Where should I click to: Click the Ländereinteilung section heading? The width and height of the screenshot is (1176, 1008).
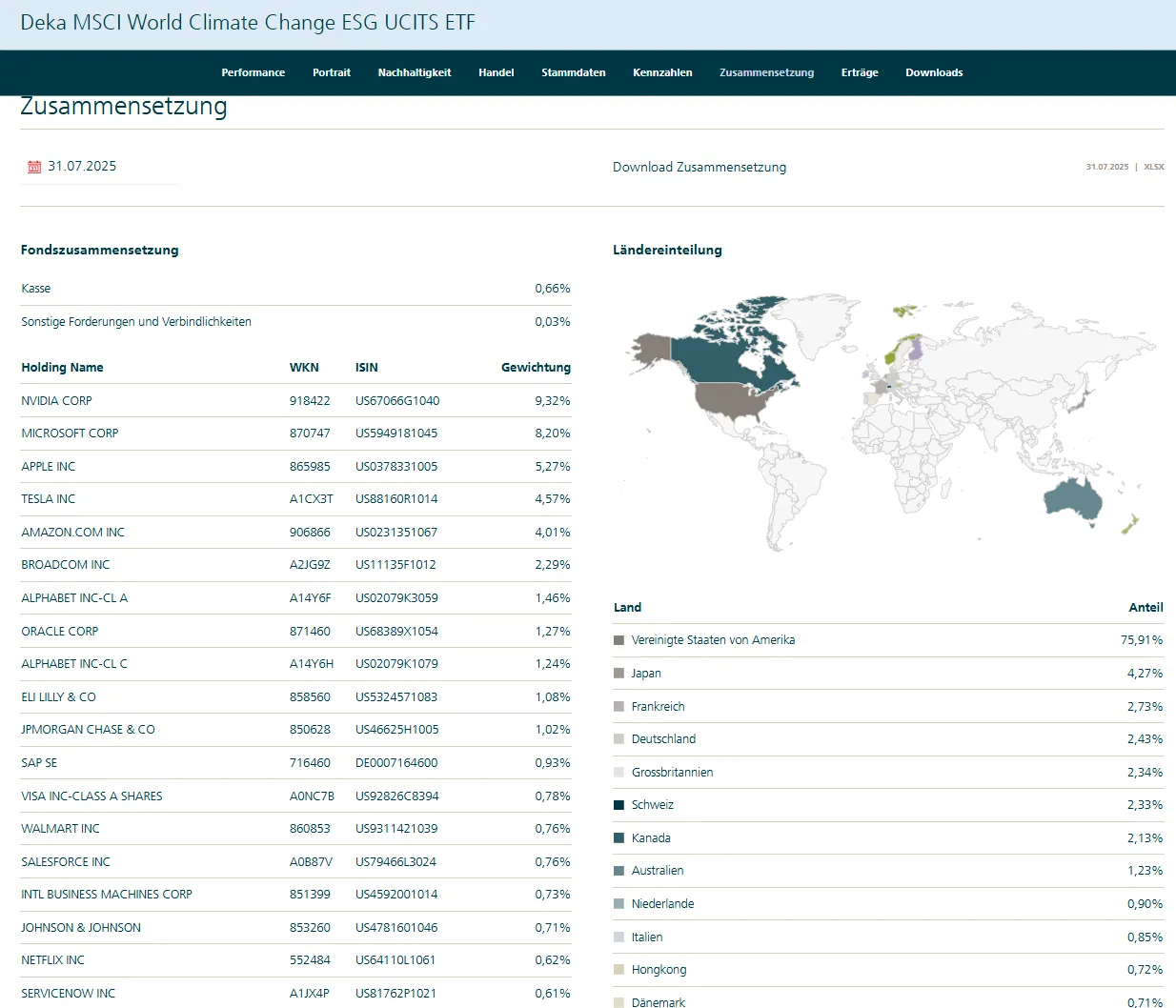(x=667, y=251)
